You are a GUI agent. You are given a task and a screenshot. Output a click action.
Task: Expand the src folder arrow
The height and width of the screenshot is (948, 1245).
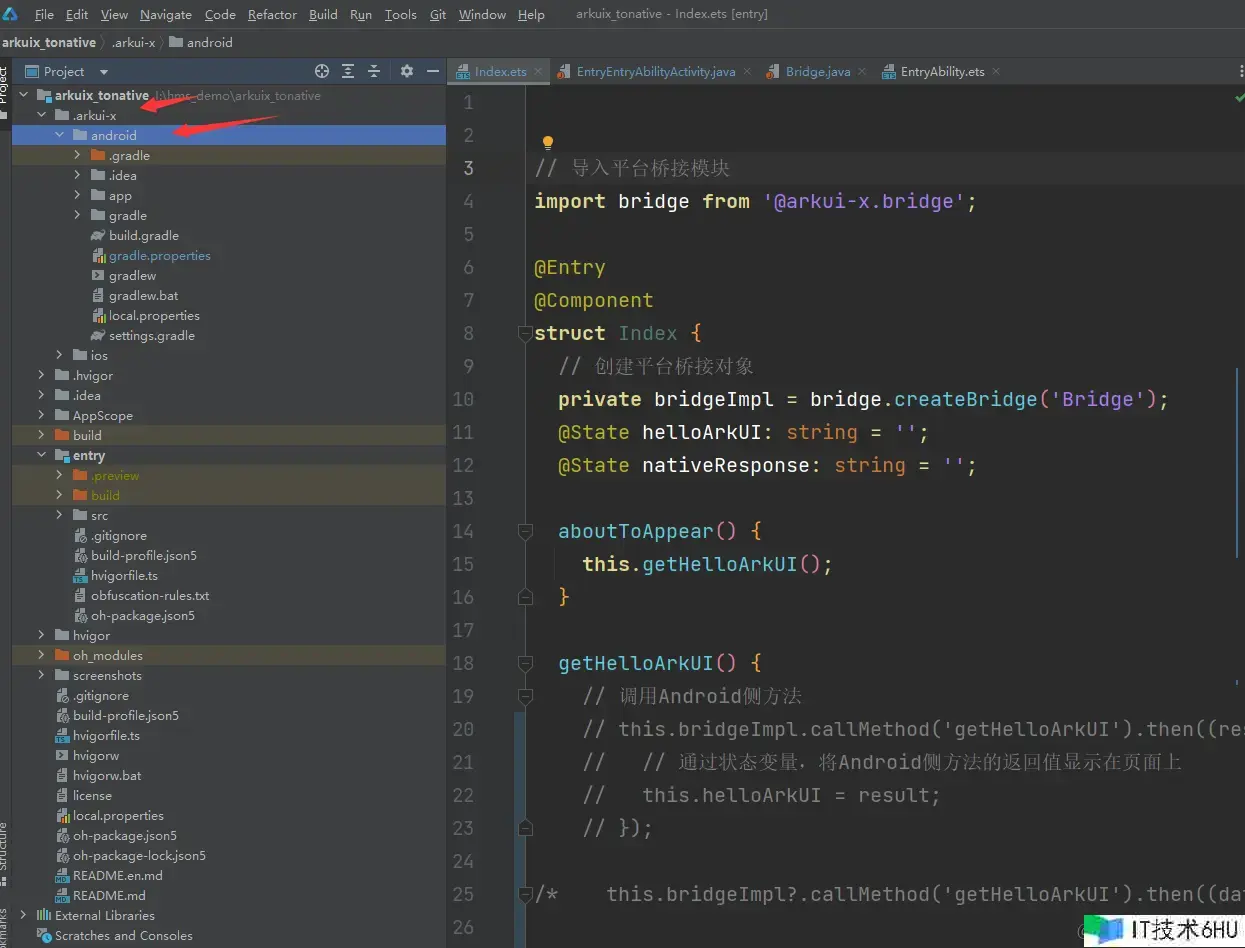(60, 515)
